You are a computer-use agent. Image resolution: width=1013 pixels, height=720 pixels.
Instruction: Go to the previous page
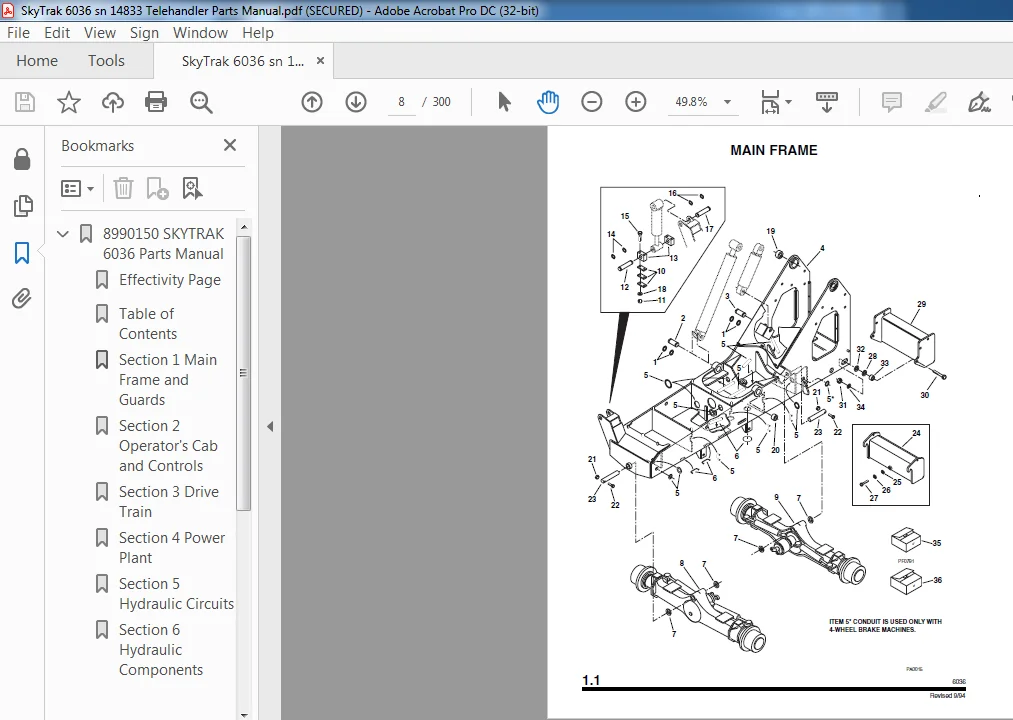(x=312, y=102)
